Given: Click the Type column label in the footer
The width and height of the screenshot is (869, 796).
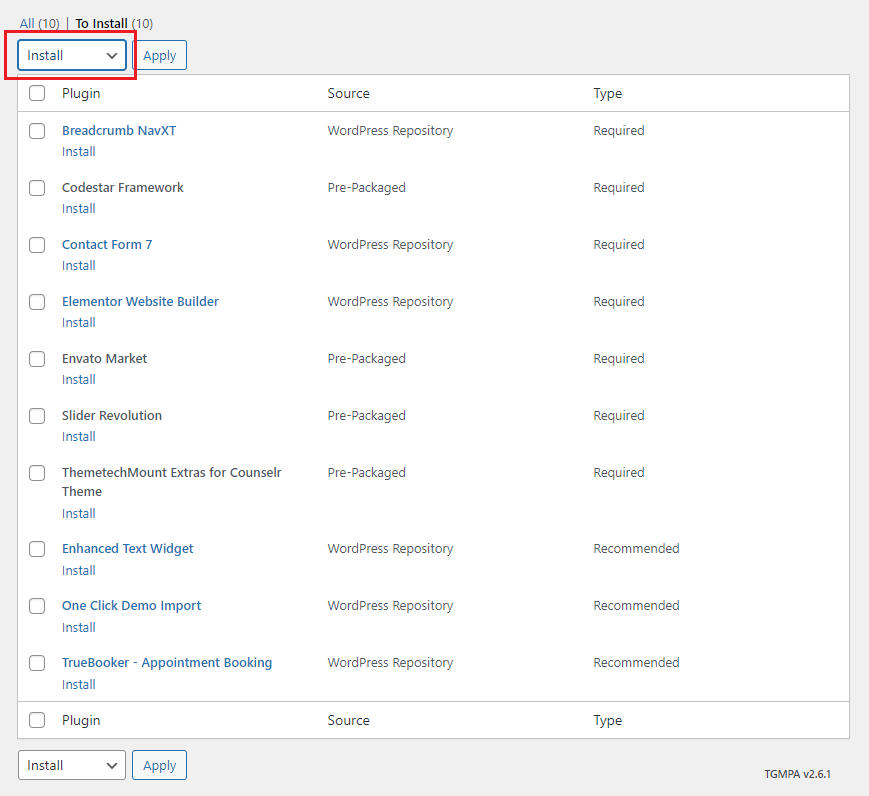Looking at the screenshot, I should click(x=607, y=720).
